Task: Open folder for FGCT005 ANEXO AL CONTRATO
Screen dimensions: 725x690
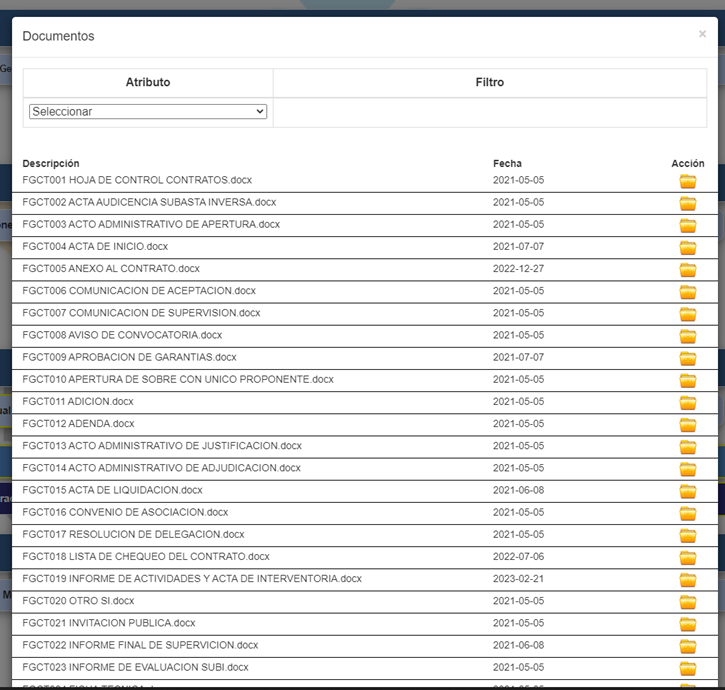Action: tap(687, 270)
